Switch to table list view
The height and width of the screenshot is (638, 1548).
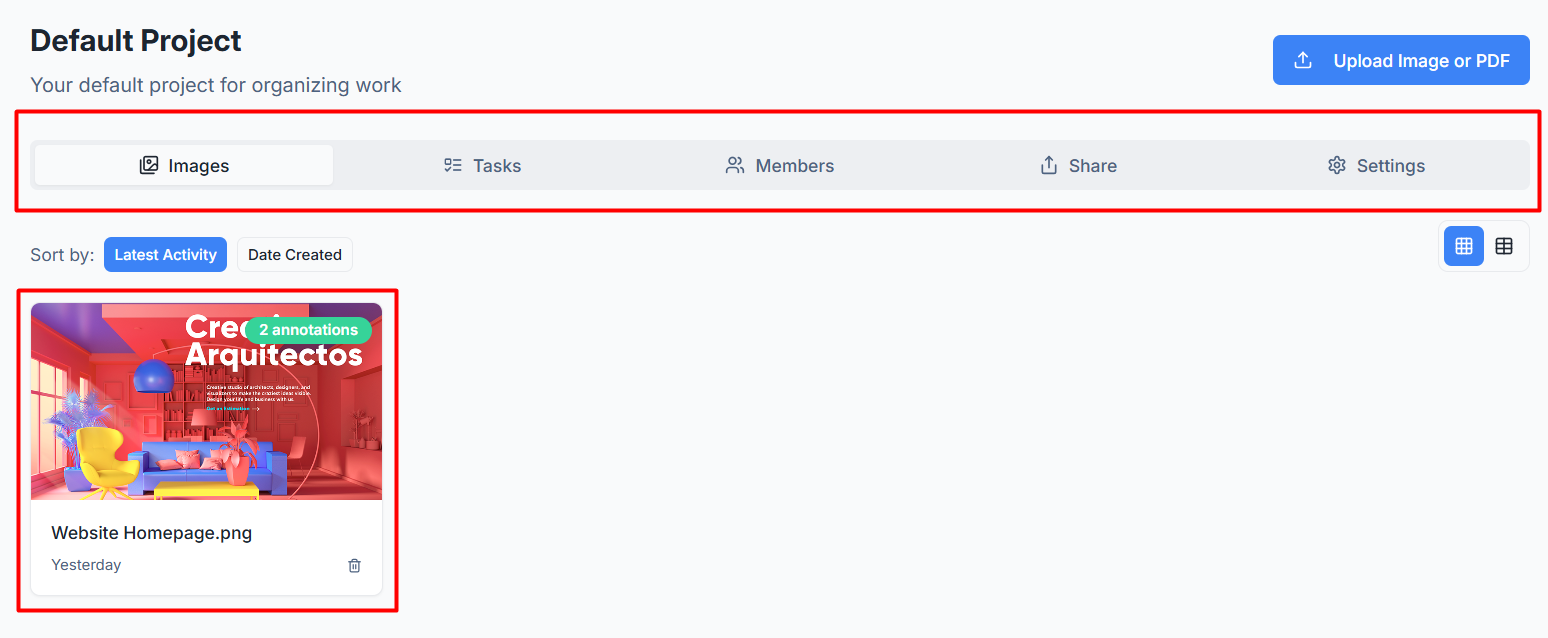point(1504,246)
